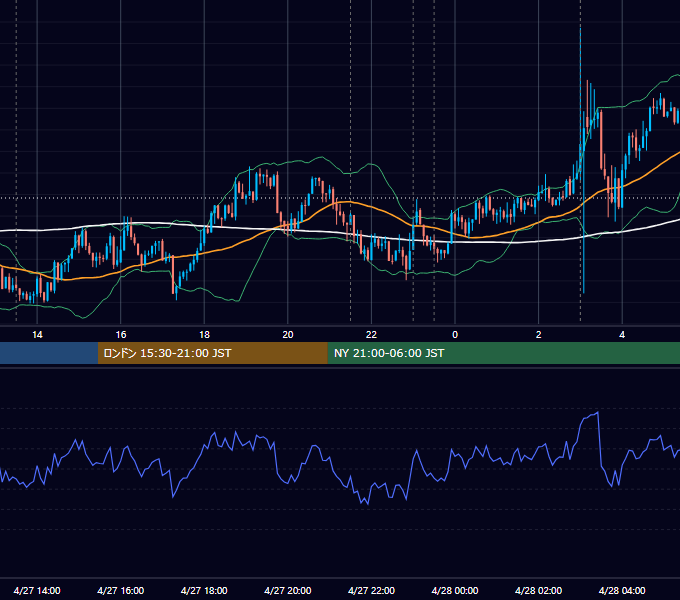
Task: Click the 4/27 14:00 time label
Action: (x=37, y=590)
